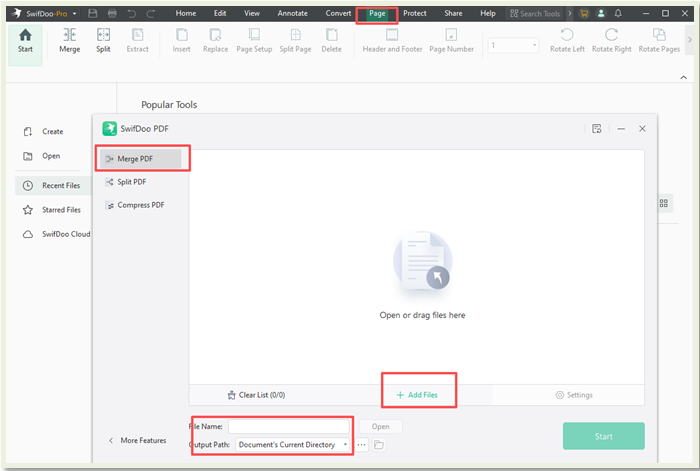
Task: Open merge Settings
Action: pyautogui.click(x=574, y=395)
